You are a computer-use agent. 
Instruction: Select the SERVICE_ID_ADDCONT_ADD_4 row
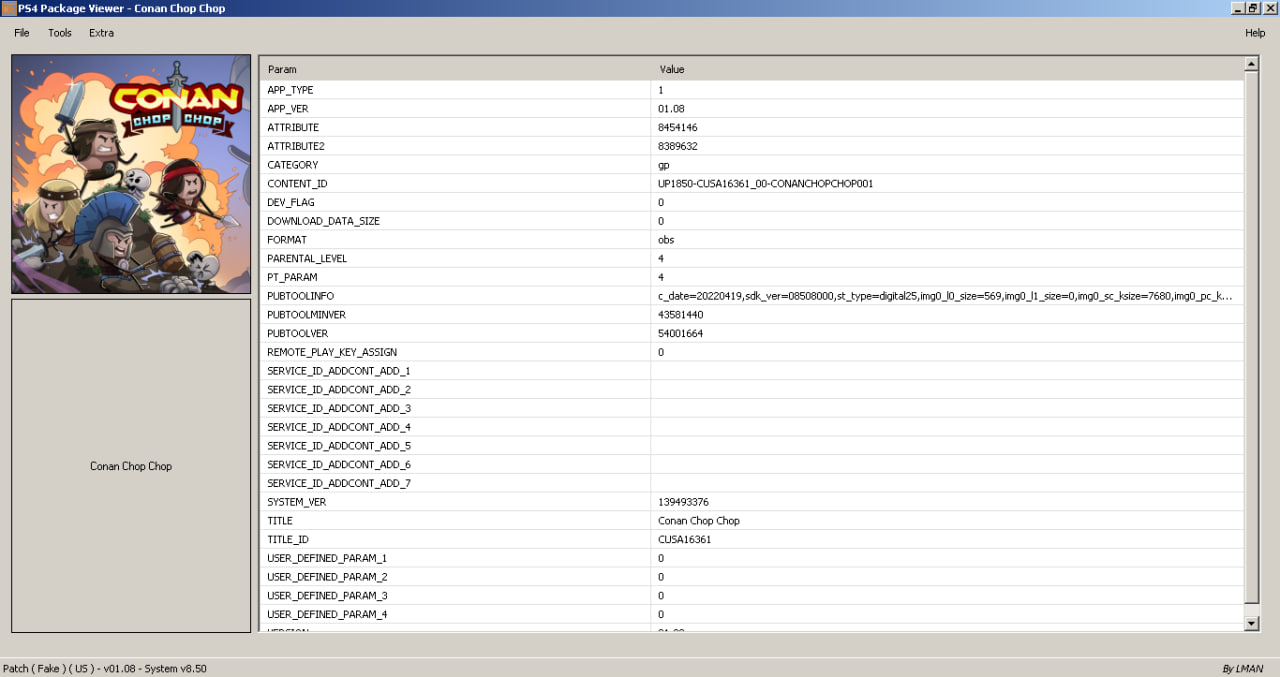[751, 427]
